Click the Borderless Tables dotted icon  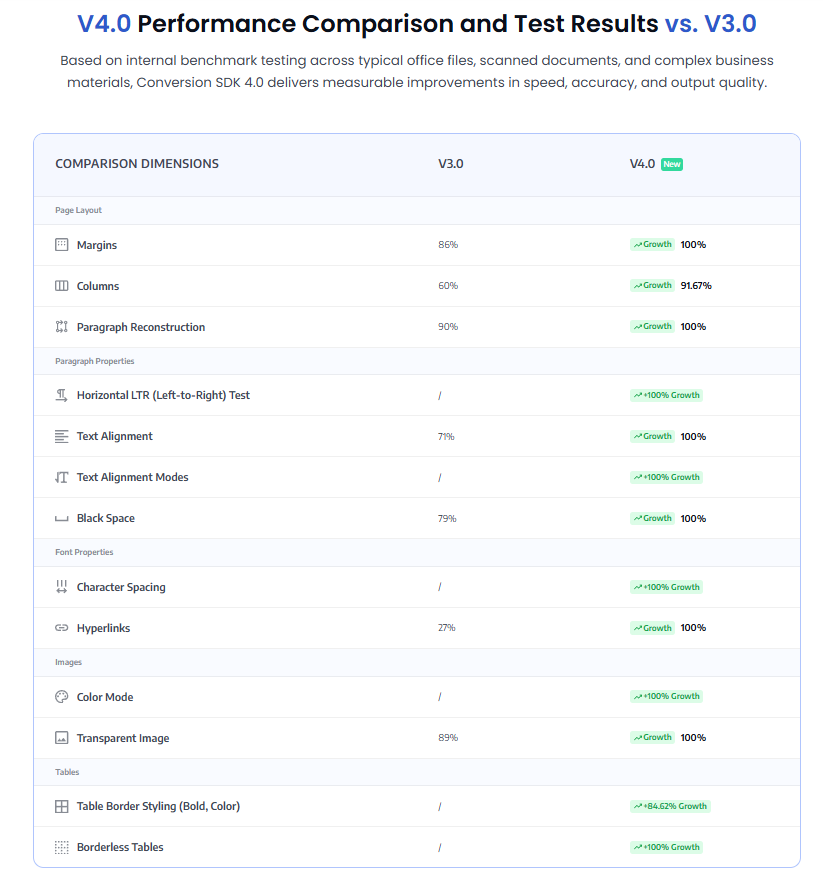(x=61, y=848)
